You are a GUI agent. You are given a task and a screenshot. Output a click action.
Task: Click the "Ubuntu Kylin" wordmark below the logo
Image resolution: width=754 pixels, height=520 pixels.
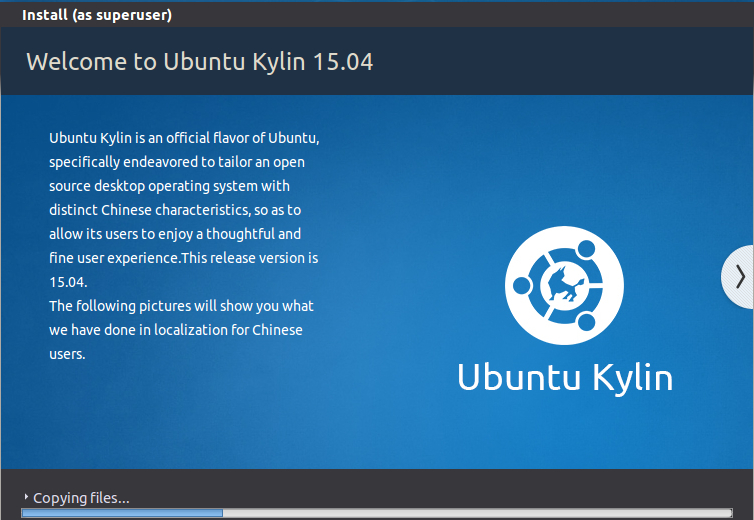tap(565, 378)
